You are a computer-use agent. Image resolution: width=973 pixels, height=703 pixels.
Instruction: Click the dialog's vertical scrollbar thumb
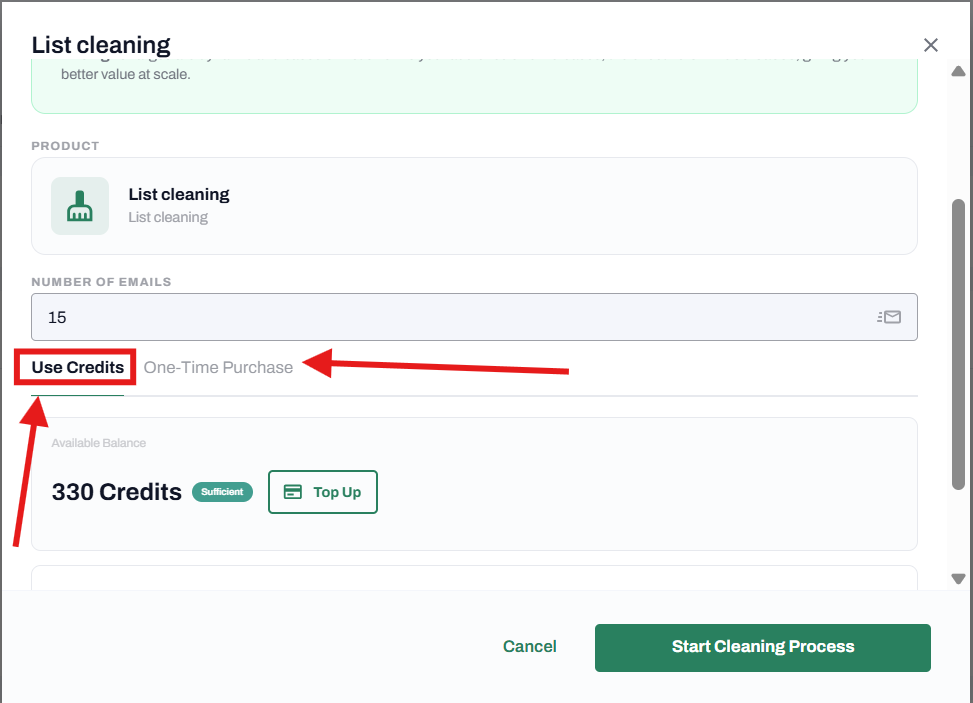958,340
